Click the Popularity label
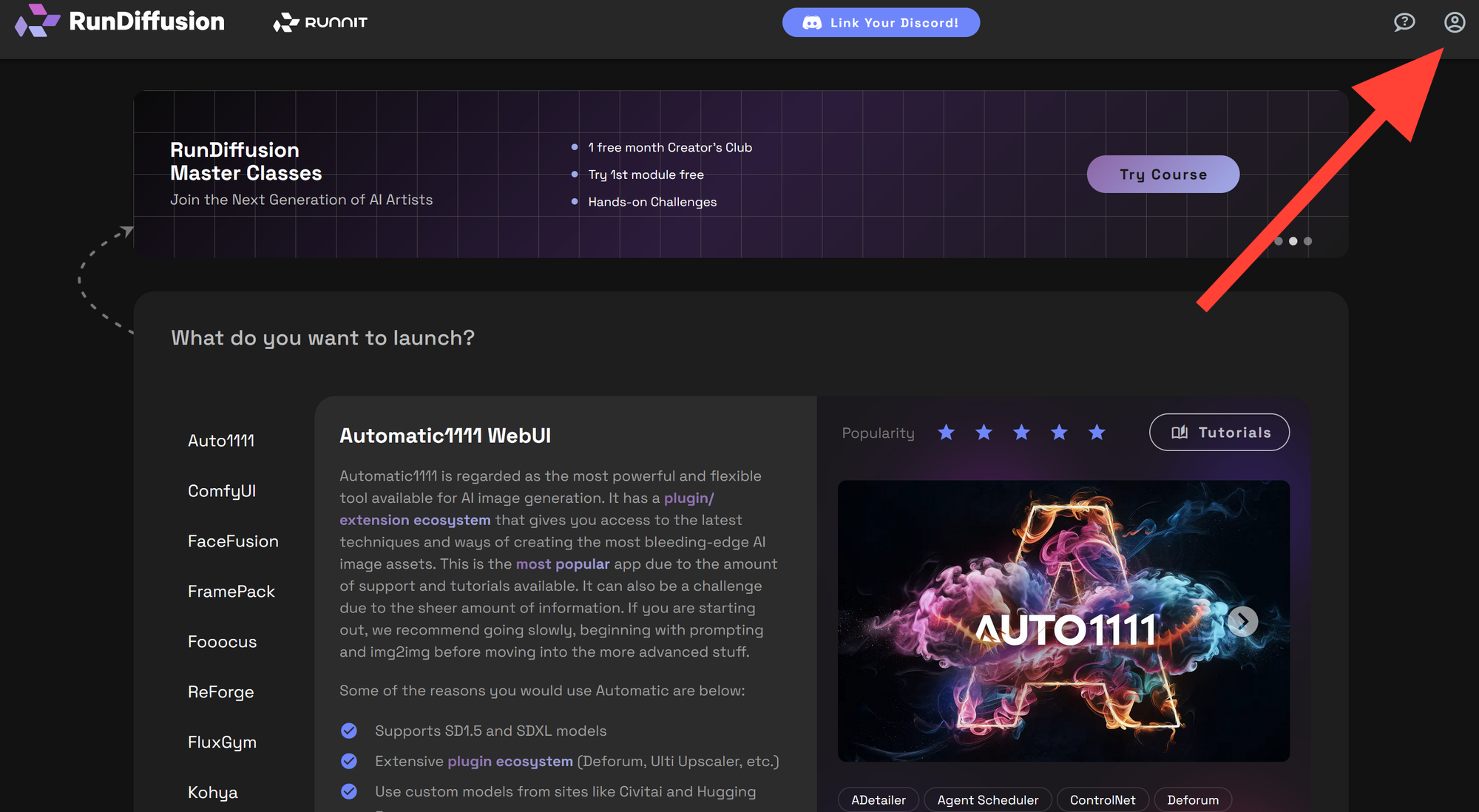1479x812 pixels. click(879, 433)
